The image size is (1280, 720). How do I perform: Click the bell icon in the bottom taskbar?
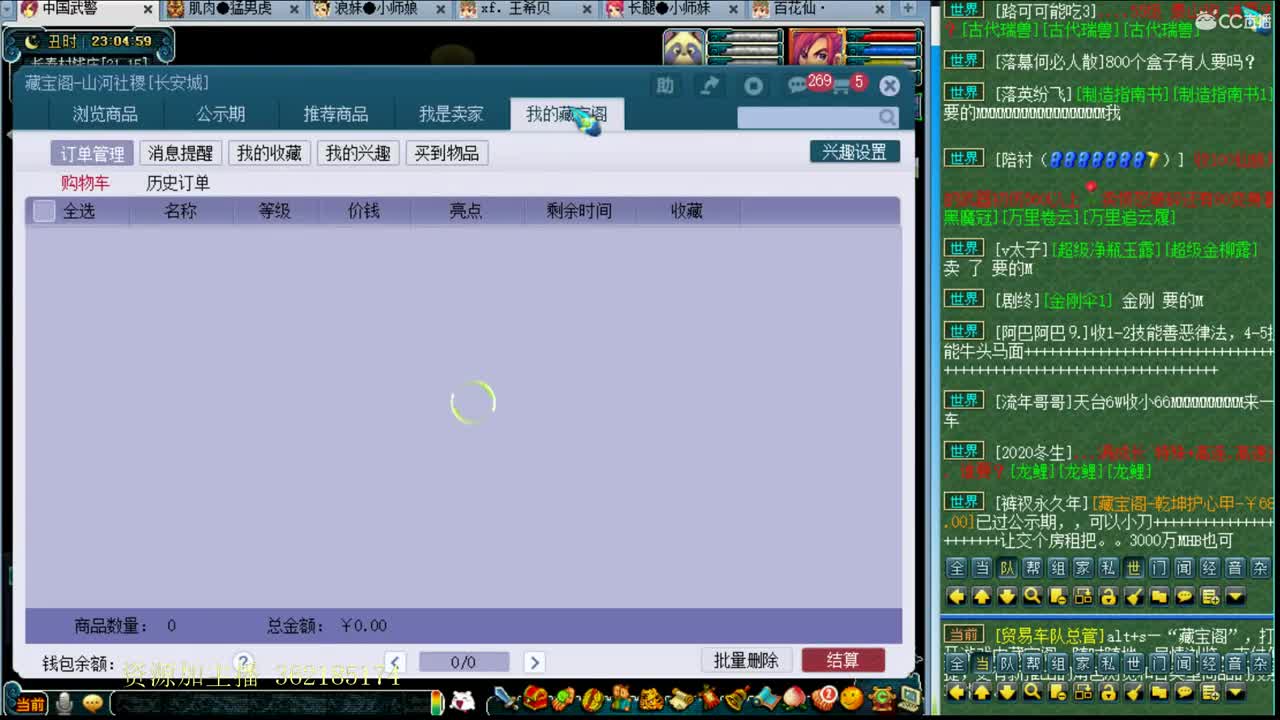(x=735, y=702)
